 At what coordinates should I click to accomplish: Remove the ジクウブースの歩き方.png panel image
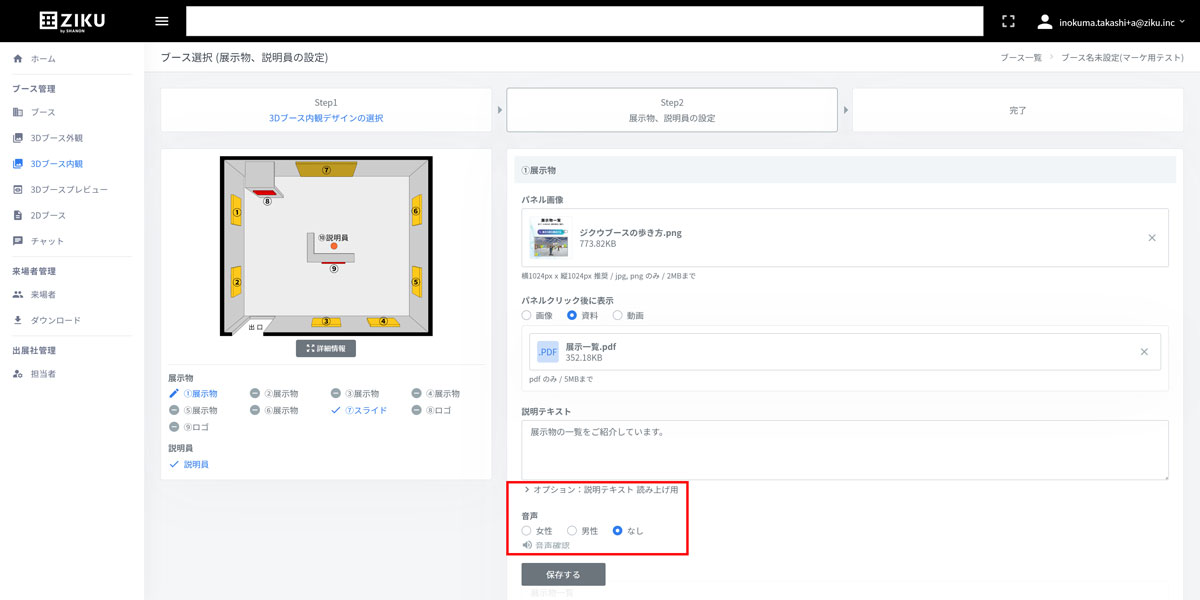coord(1151,238)
